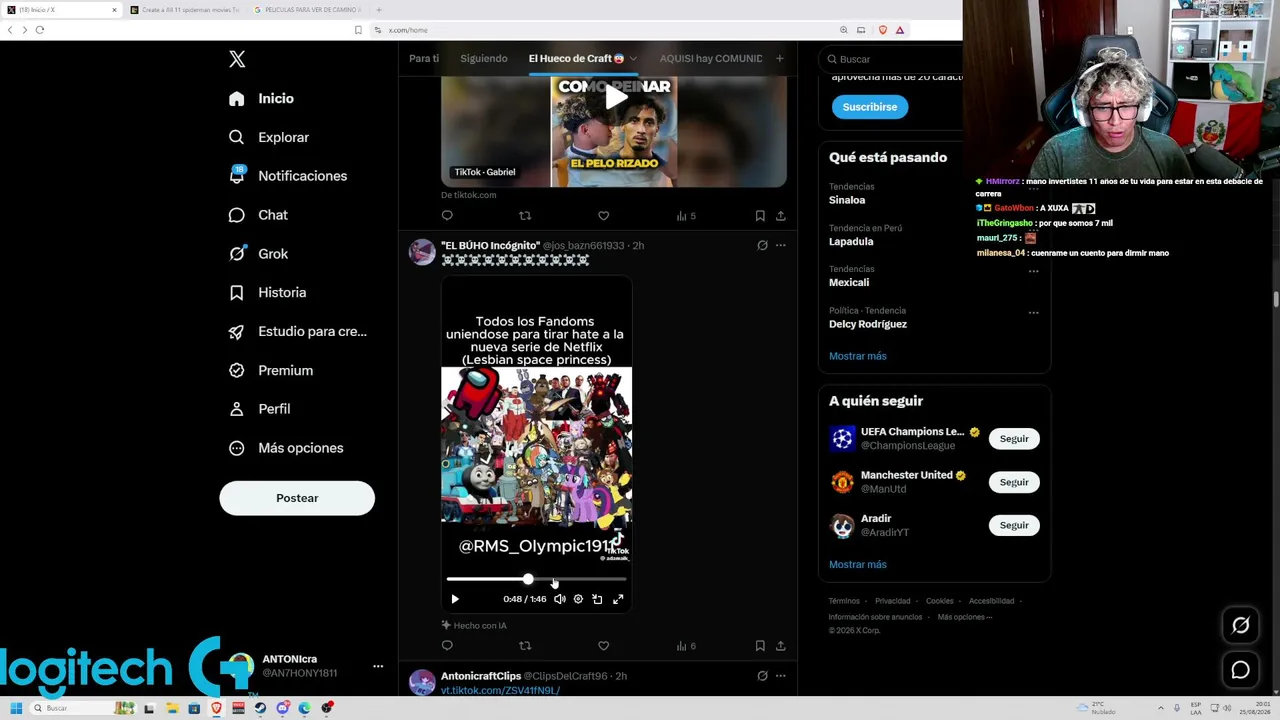
Task: Bookmark the EL BÚHO Incógnito post
Action: click(760, 646)
